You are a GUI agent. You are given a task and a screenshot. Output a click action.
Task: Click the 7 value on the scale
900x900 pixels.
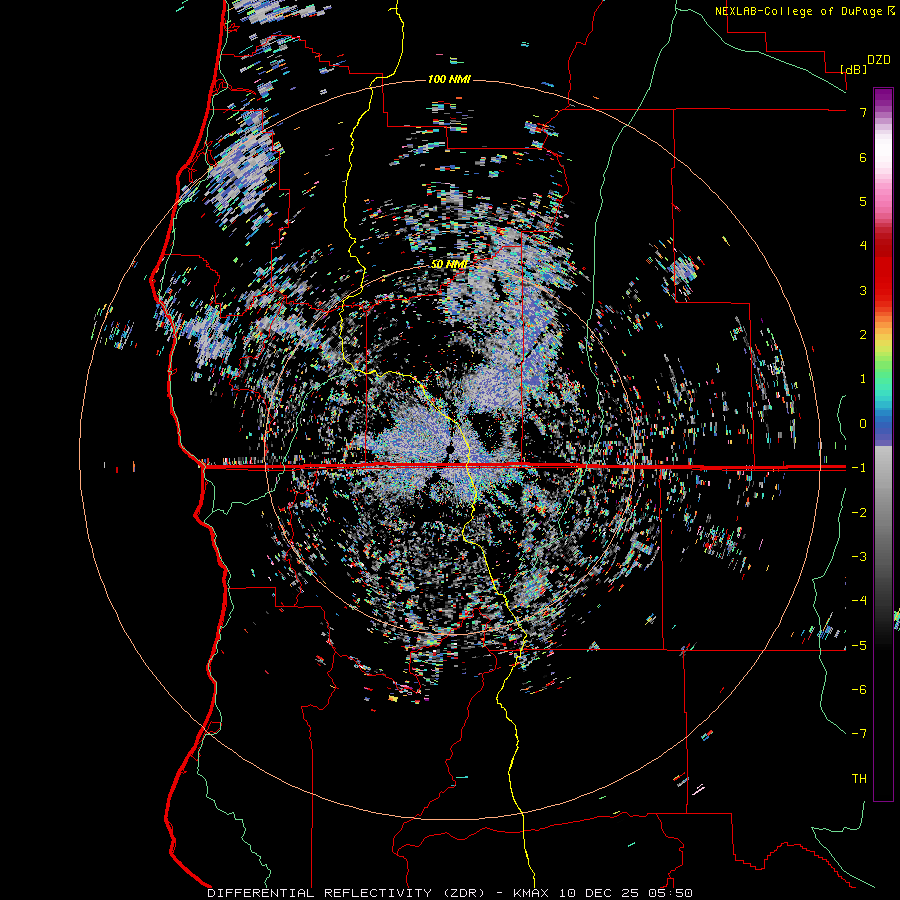pos(863,112)
